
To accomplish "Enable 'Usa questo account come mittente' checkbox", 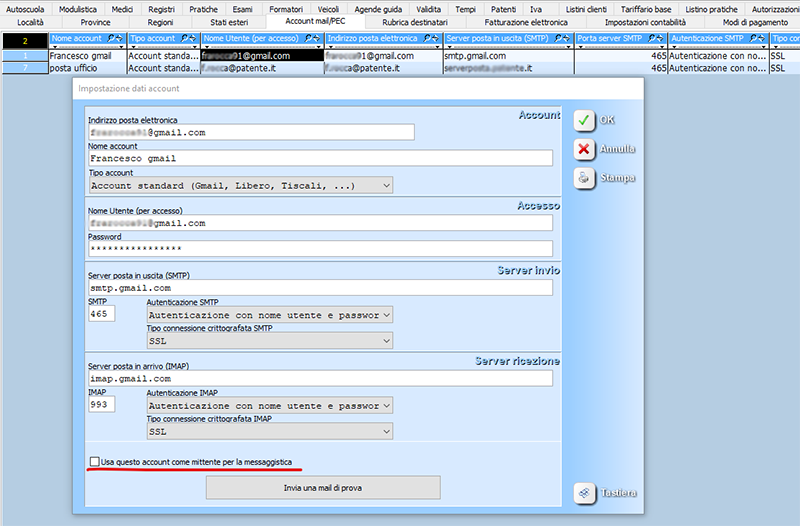I will pos(95,462).
